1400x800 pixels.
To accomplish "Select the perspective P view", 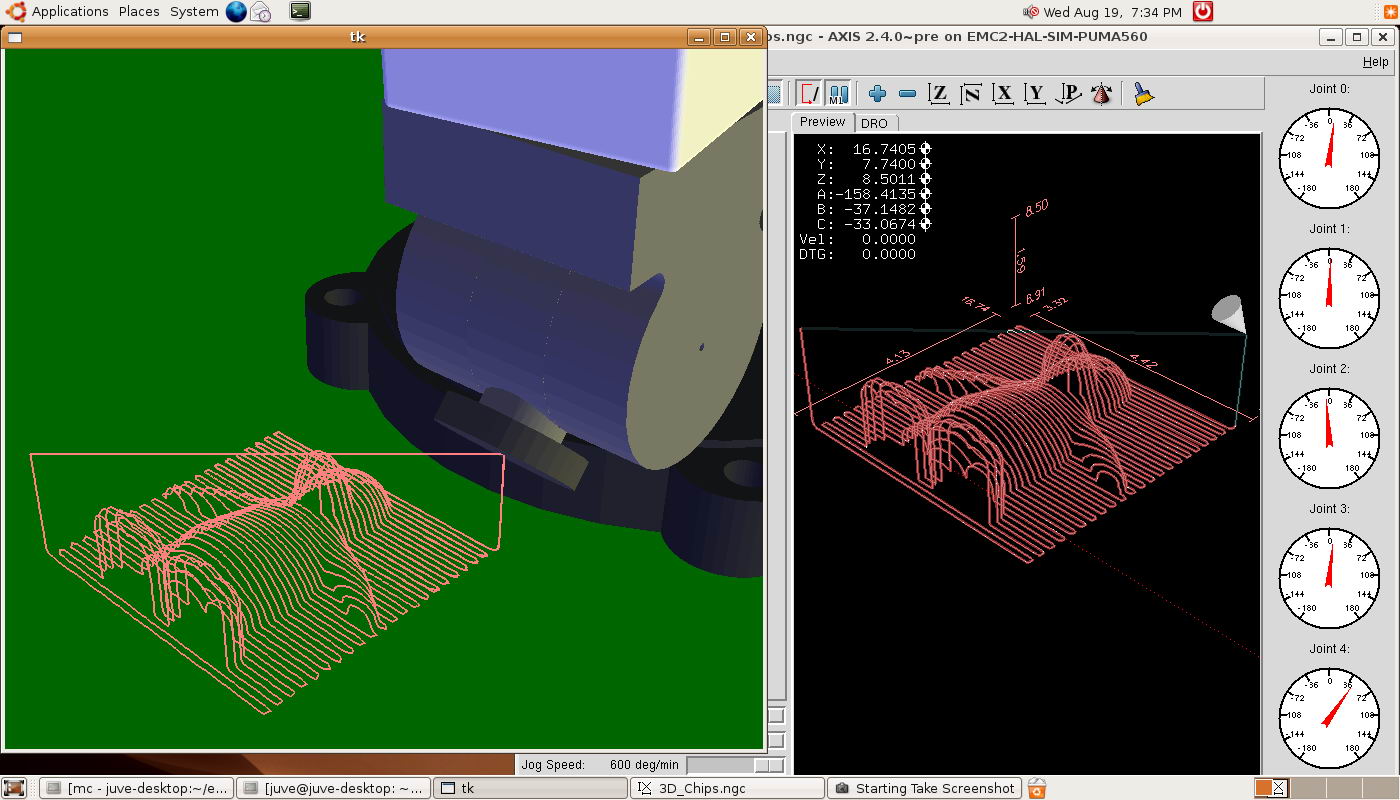I will (1068, 94).
